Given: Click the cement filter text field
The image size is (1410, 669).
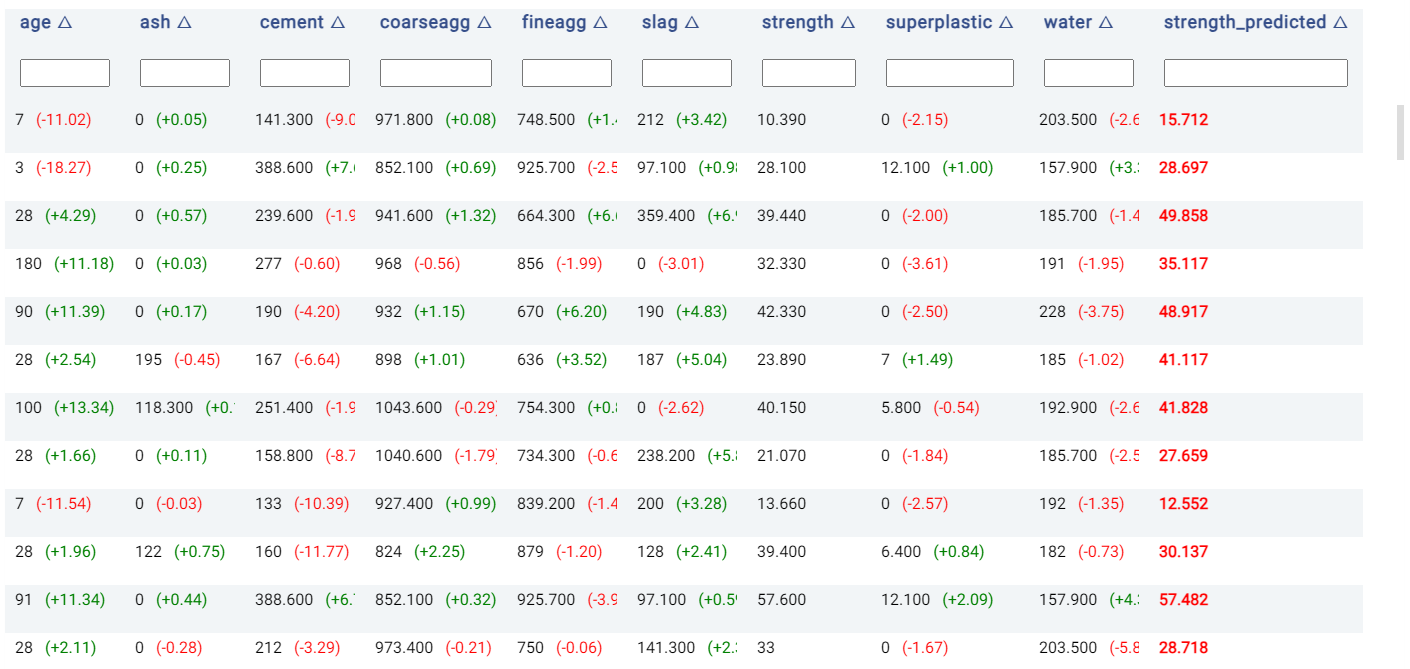Looking at the screenshot, I should pos(305,73).
